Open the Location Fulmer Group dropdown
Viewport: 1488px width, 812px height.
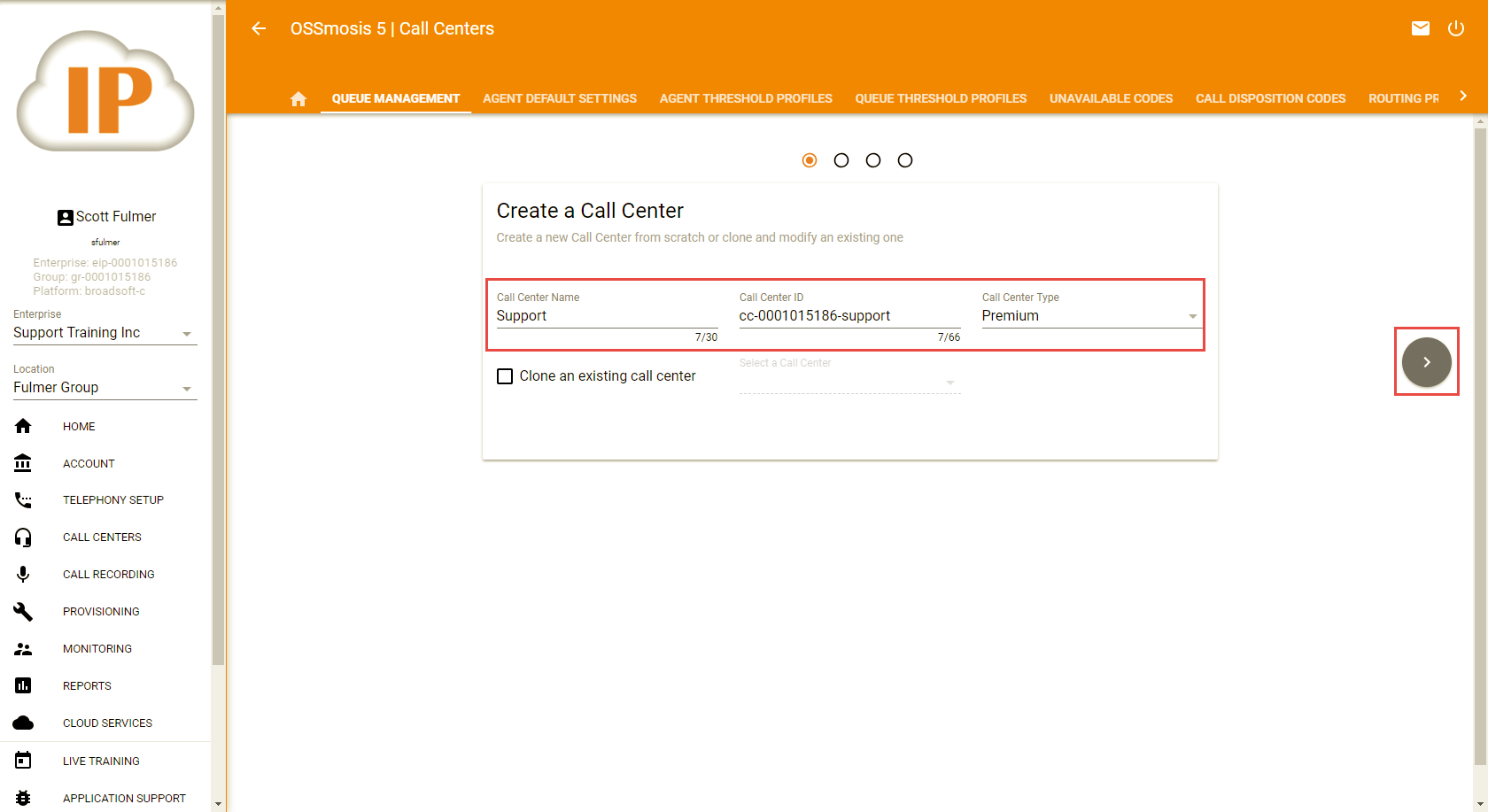105,388
